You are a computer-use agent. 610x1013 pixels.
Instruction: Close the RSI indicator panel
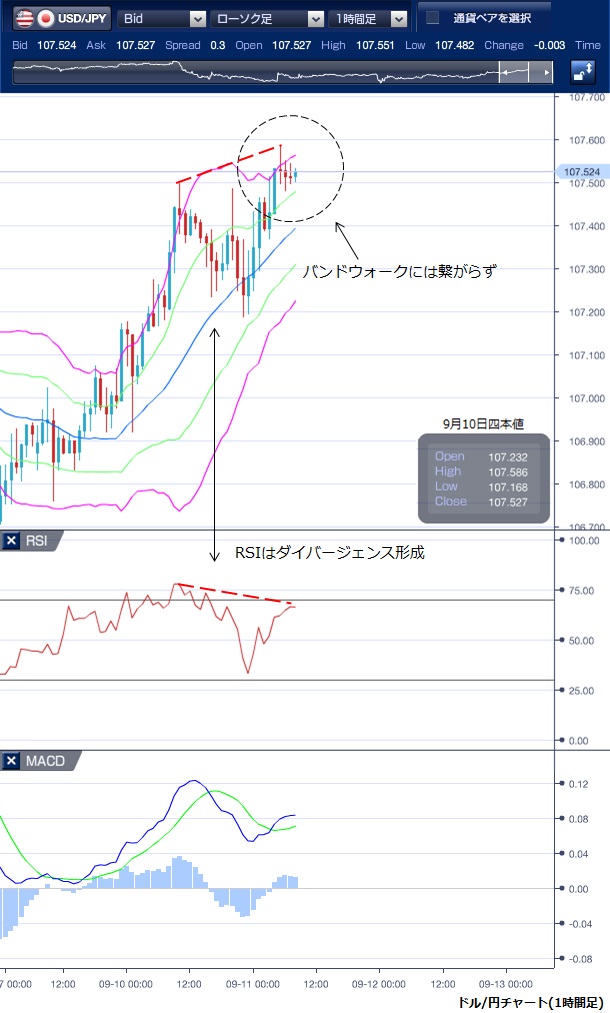12,541
